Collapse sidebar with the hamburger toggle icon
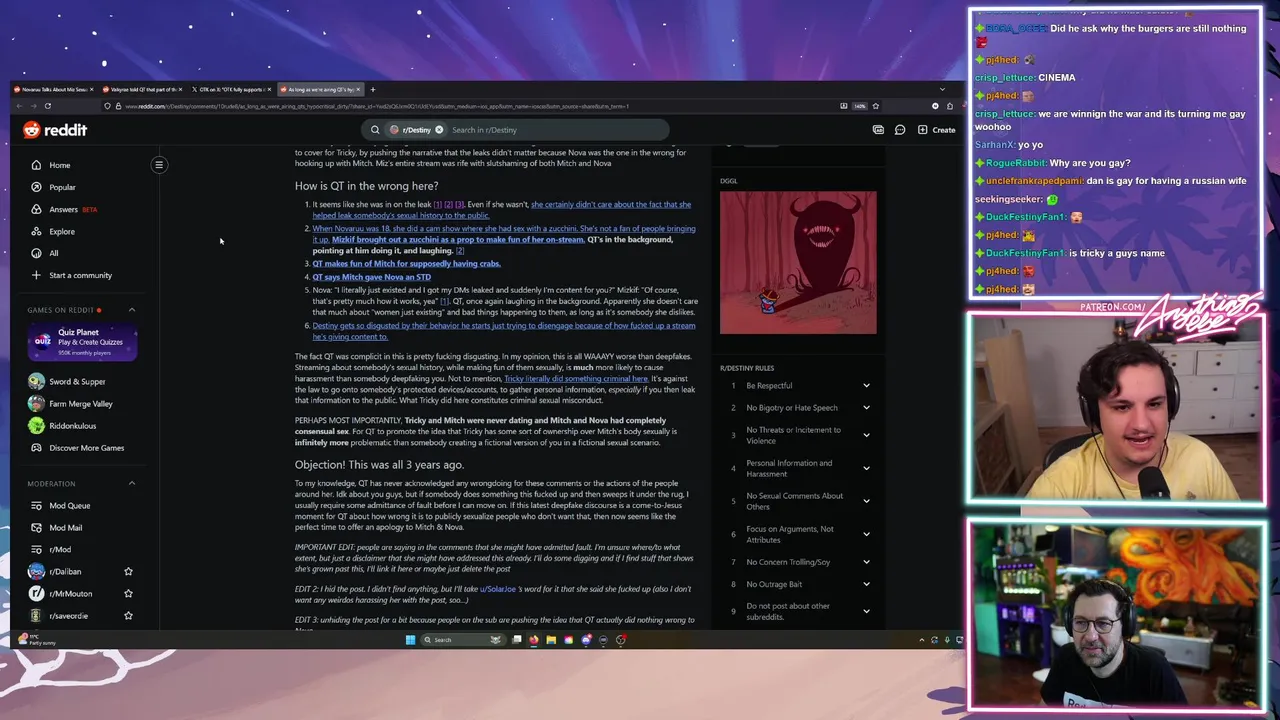This screenshot has width=1280, height=720. click(x=159, y=165)
